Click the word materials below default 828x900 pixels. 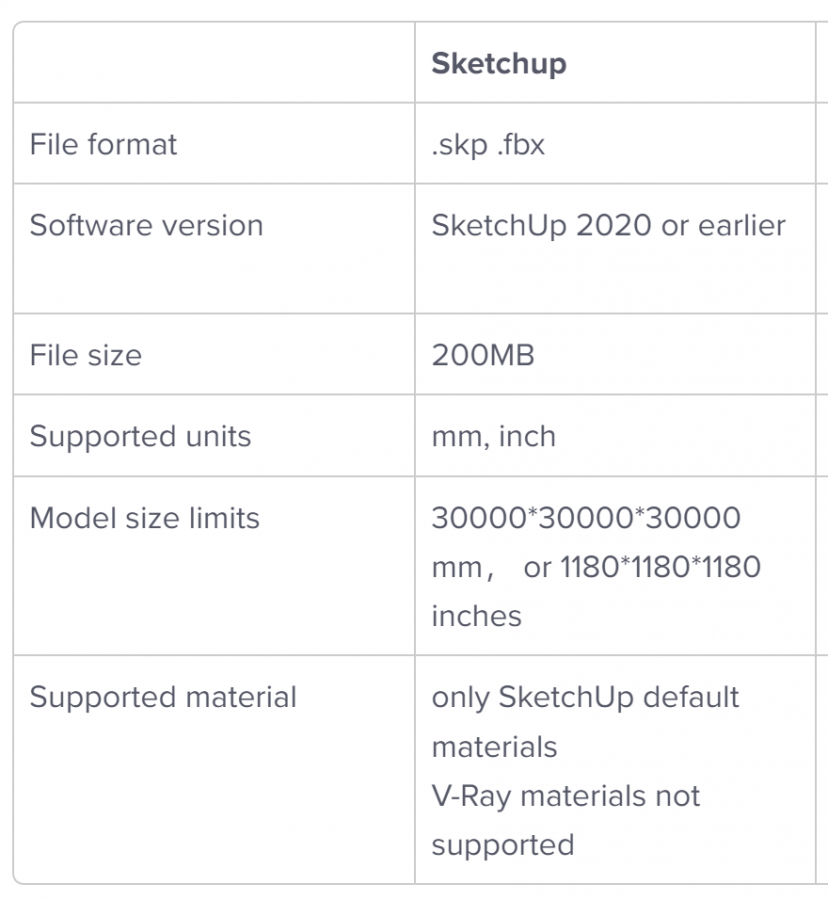pyautogui.click(x=494, y=747)
